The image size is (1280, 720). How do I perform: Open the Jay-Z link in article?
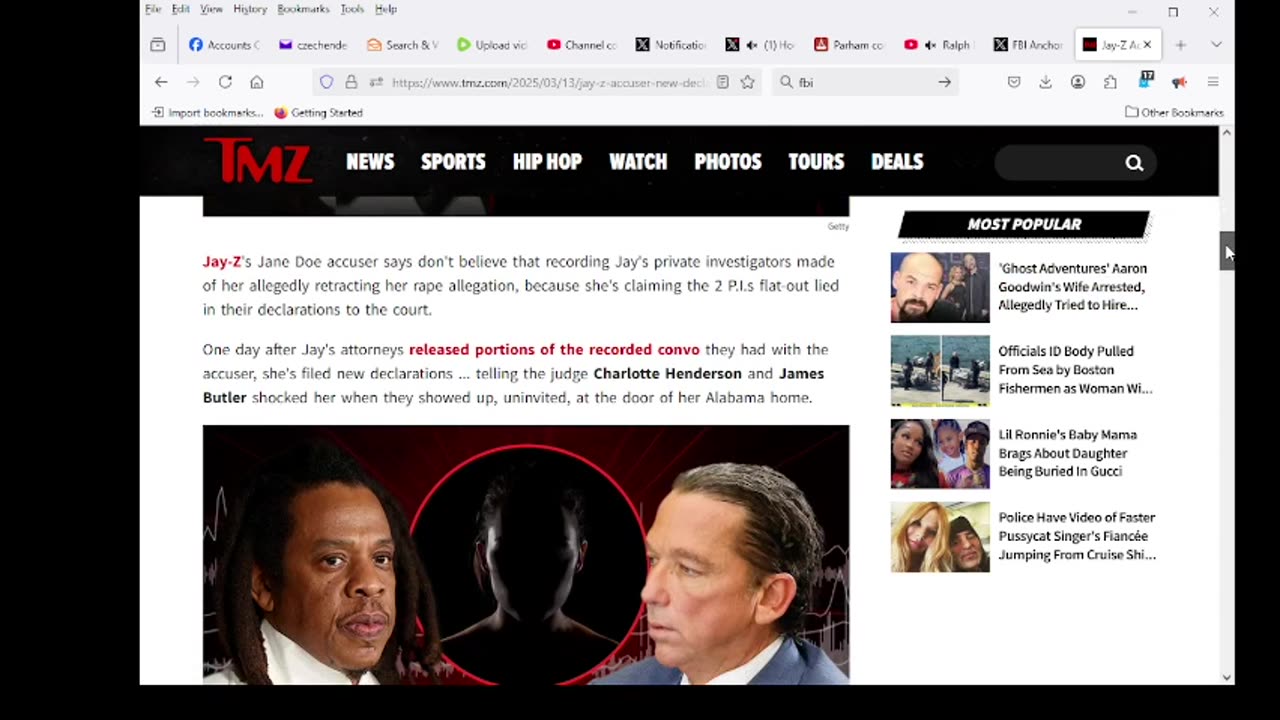click(222, 262)
